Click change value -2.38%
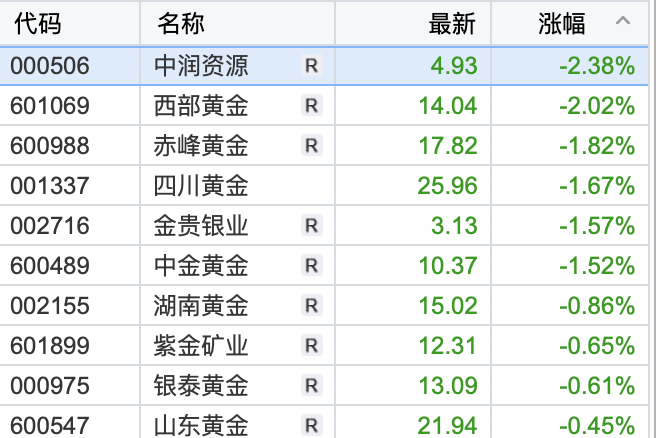 click(597, 66)
